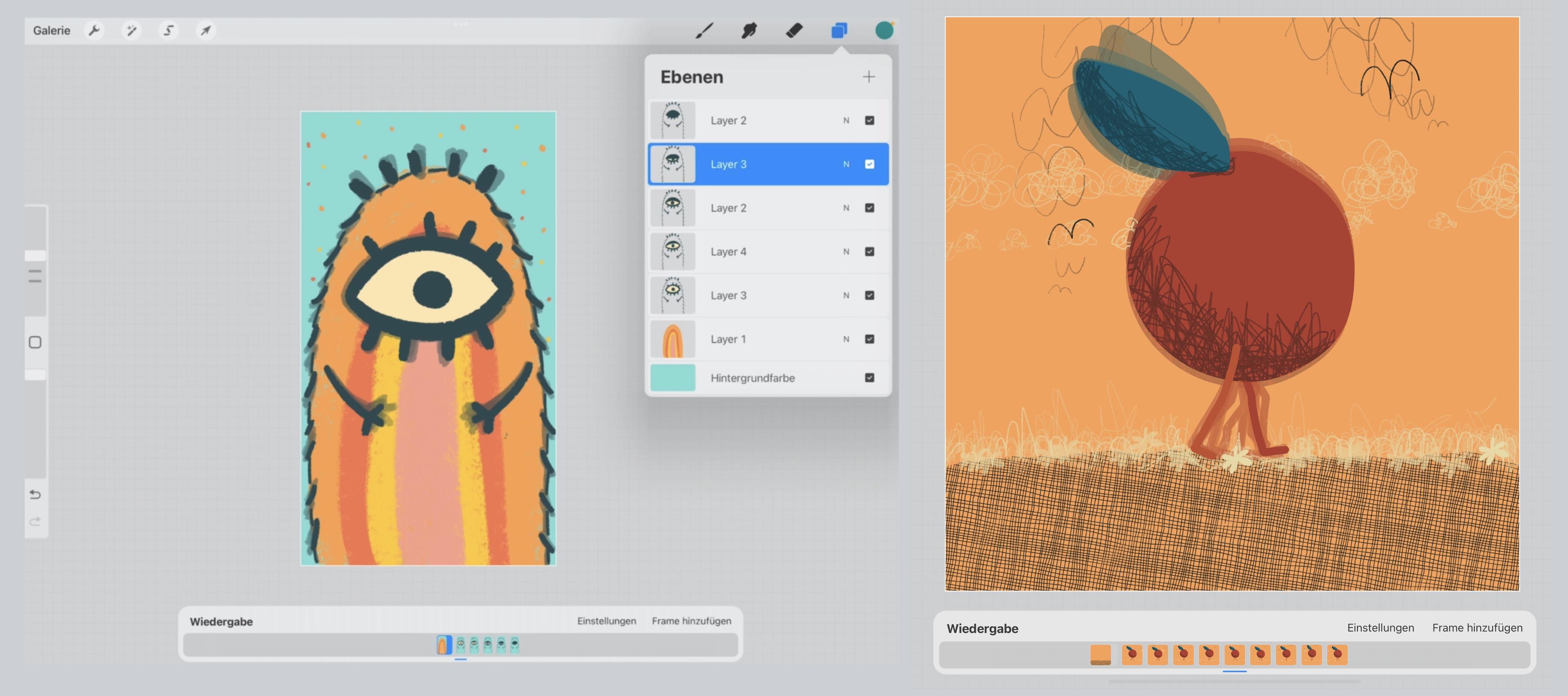Click the Hintergrundfarbe teal color swatch
The image size is (1568, 696).
673,378
